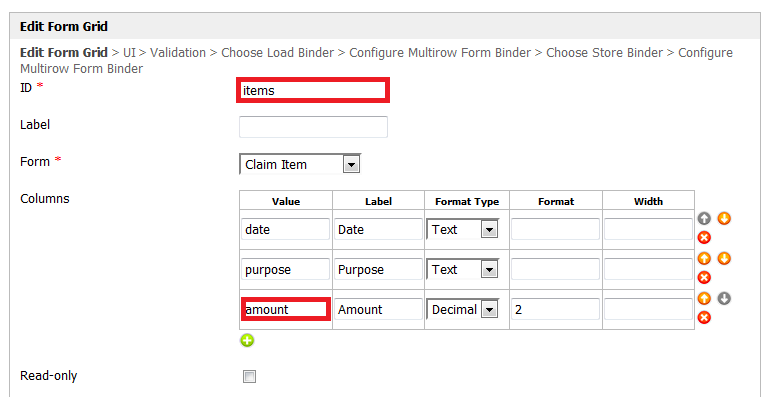Switch to the UI step
The width and height of the screenshot is (767, 397).
129,53
